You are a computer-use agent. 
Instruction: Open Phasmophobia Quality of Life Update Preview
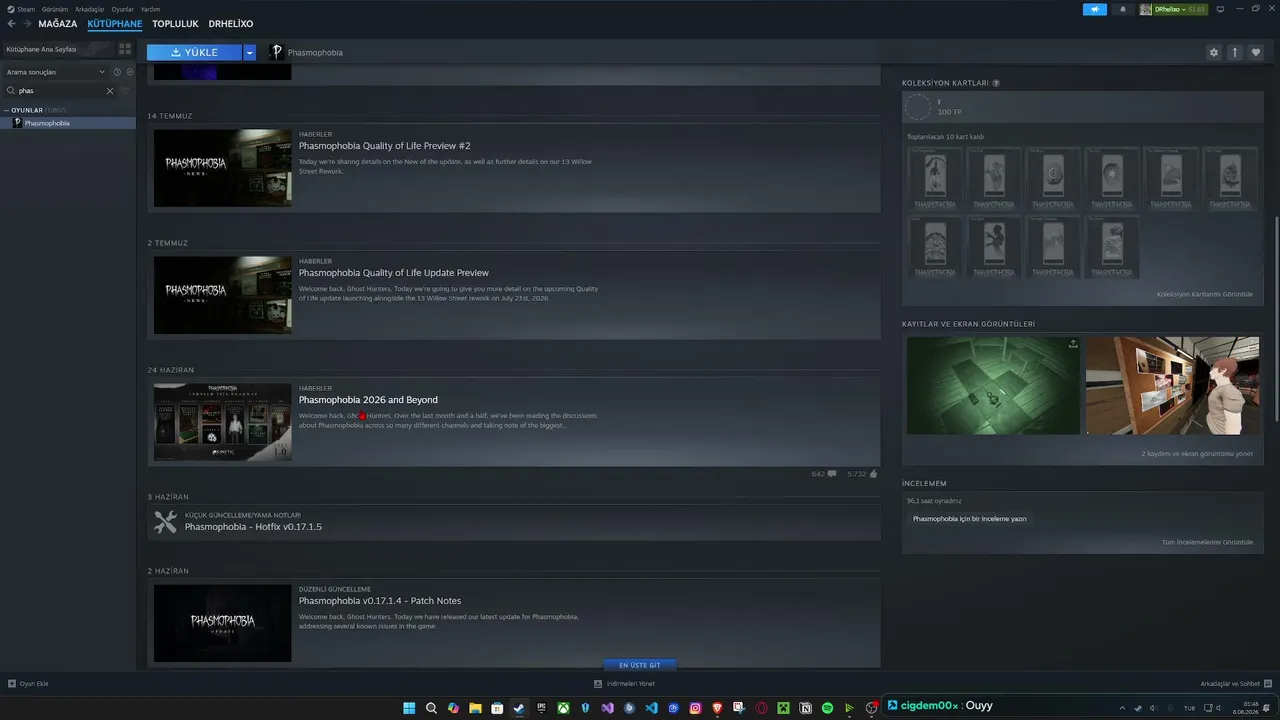coord(394,273)
